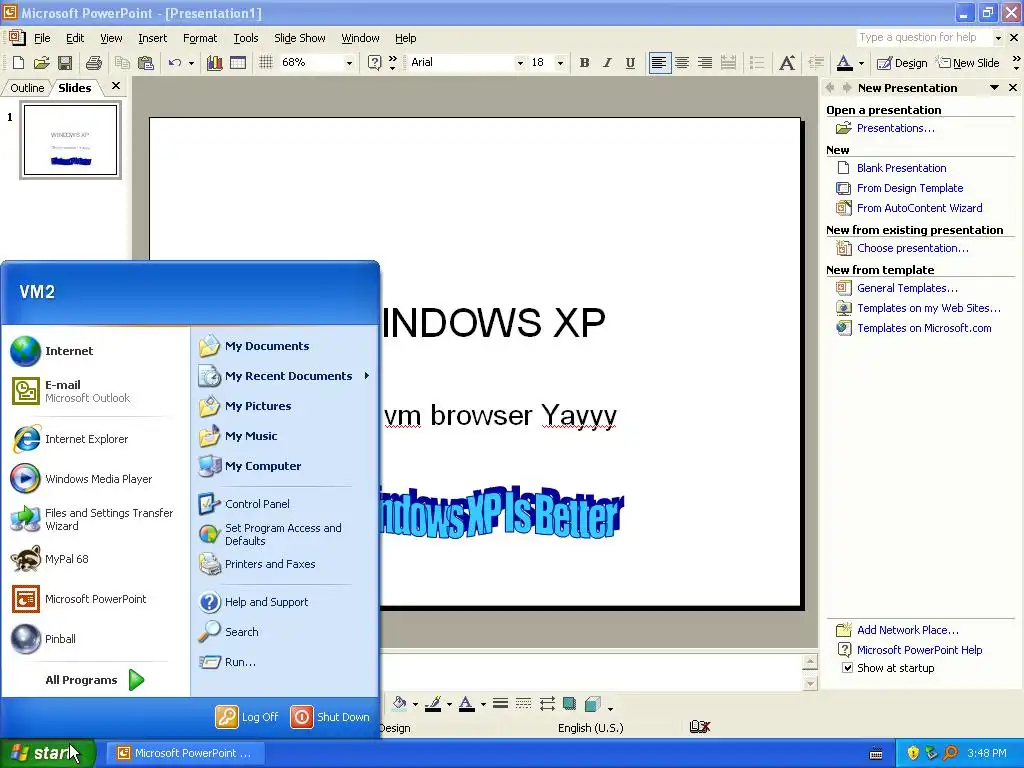Set Align Right text alignment
Viewport: 1024px width, 768px height.
coord(705,63)
